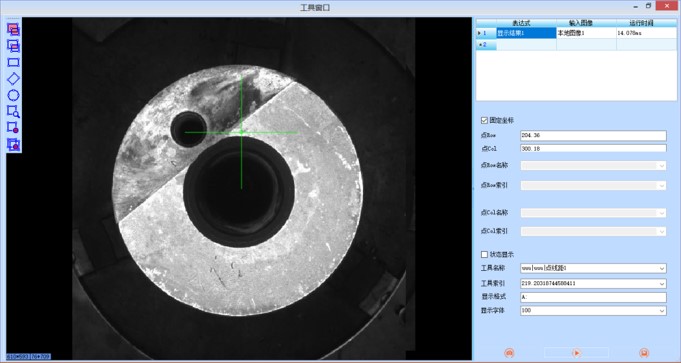The image size is (681, 363).
Task: Run the tool with the play button
Action: 576,353
